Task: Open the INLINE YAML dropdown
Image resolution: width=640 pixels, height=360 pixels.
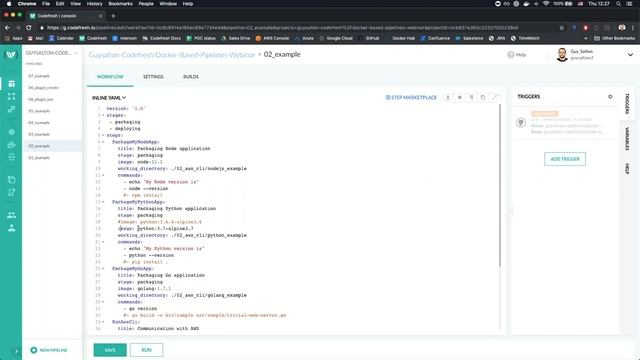Action: point(109,98)
